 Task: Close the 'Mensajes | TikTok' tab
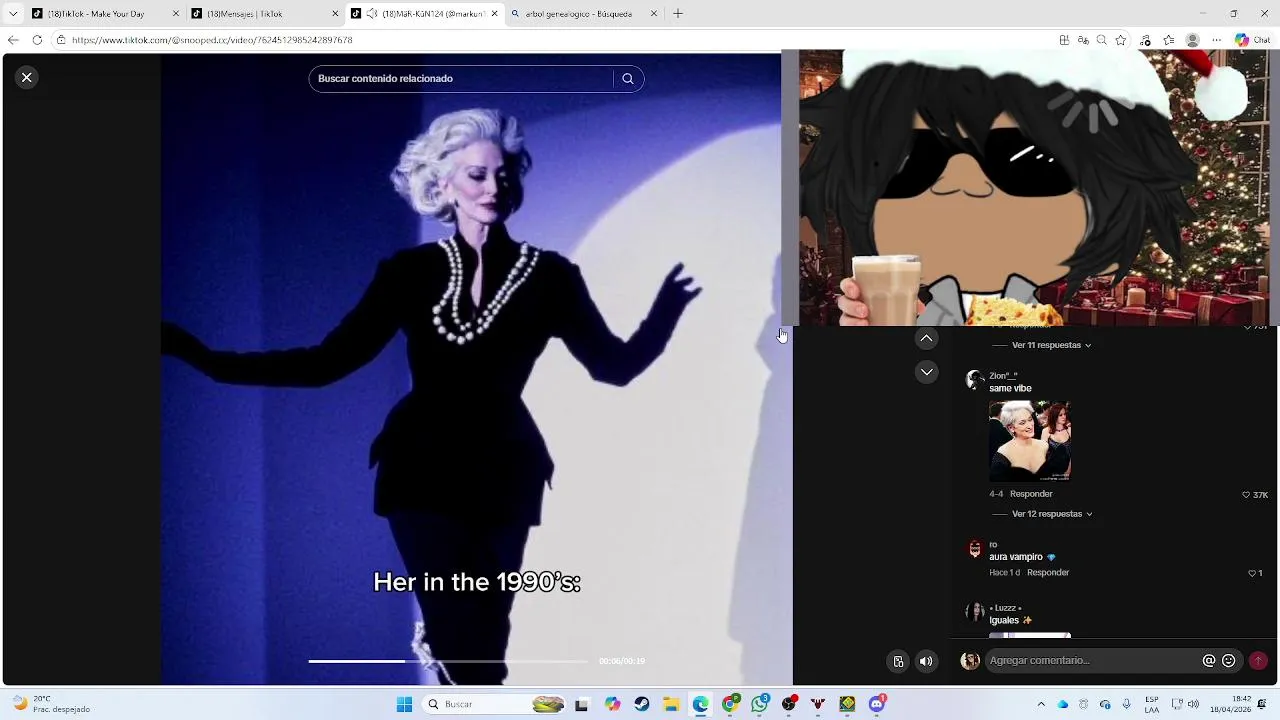click(335, 14)
